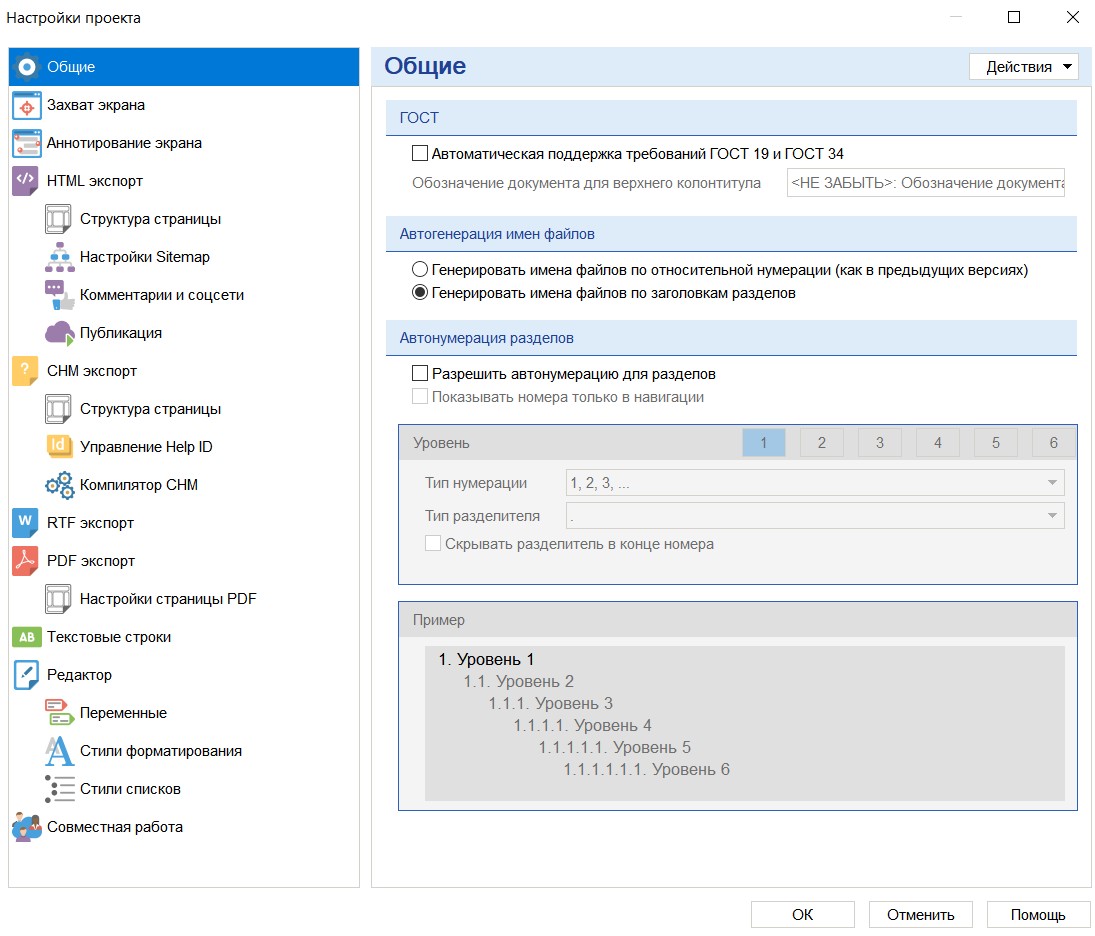This screenshot has width=1095, height=936.
Task: Click the PDF экспорт icon
Action: click(x=27, y=561)
